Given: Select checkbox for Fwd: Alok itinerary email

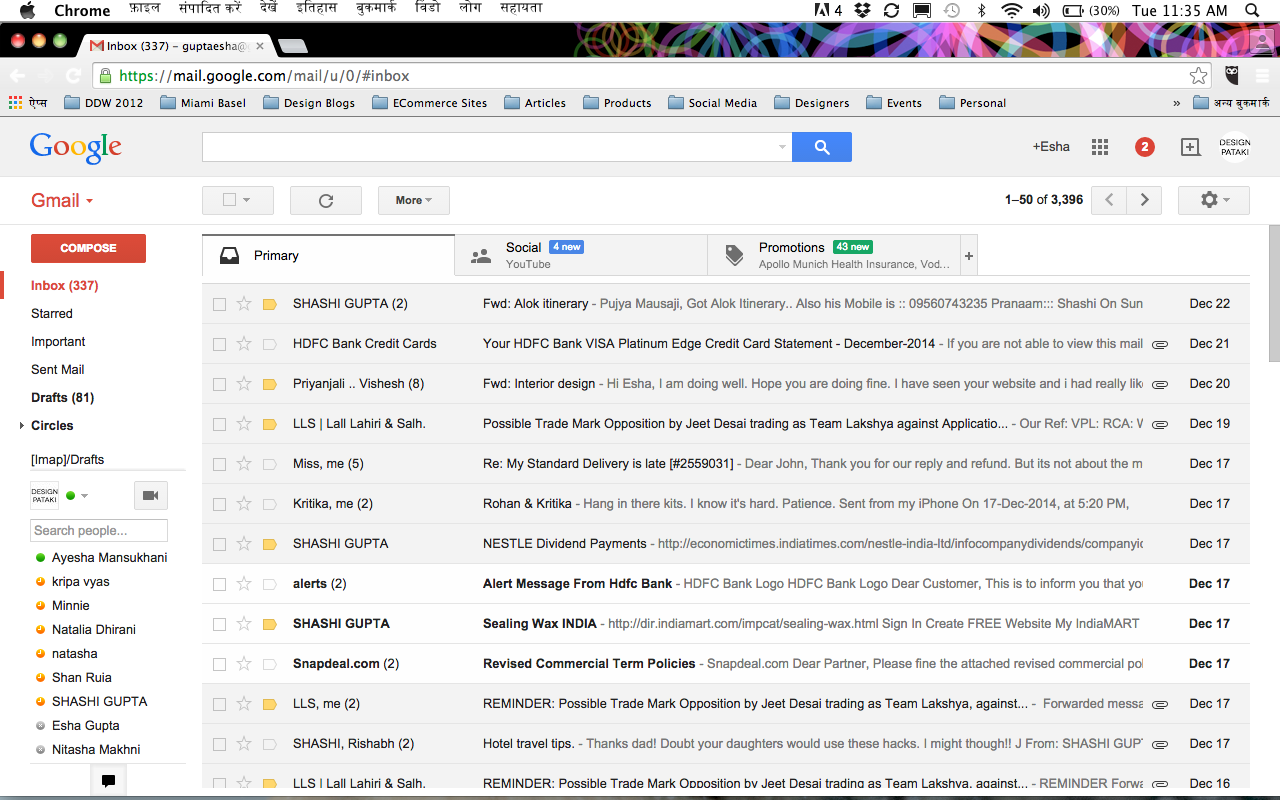Looking at the screenshot, I should click(x=219, y=304).
